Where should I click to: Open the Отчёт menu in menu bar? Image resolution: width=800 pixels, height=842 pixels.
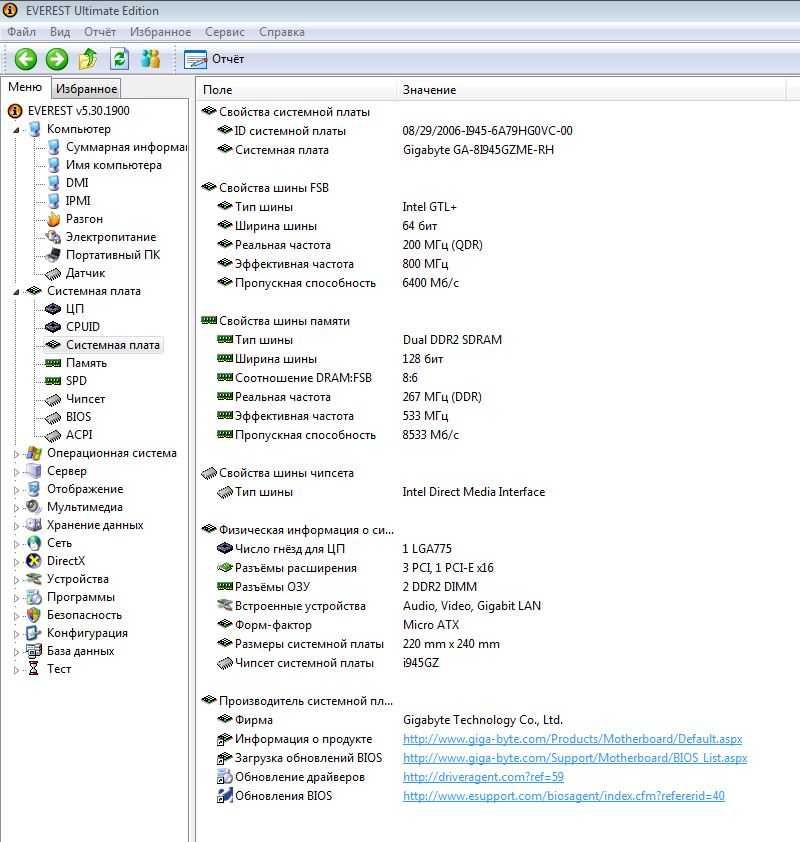[100, 32]
